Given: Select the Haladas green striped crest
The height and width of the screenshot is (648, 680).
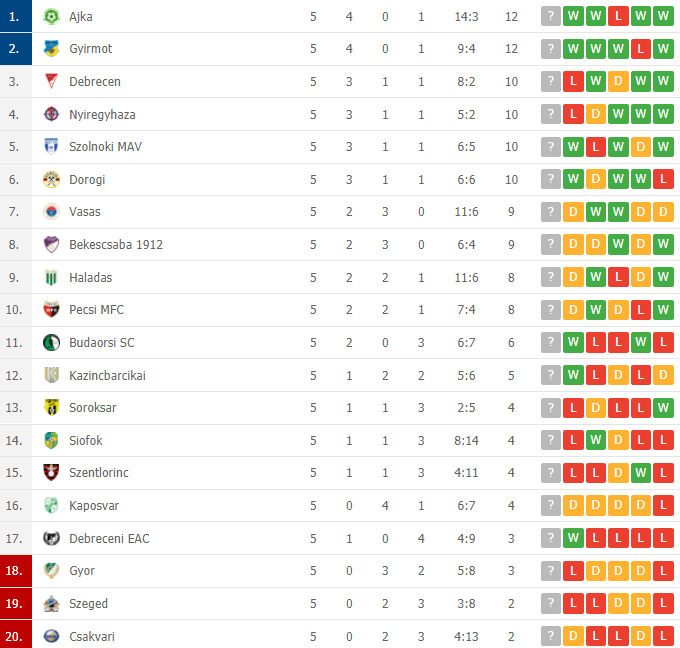Looking at the screenshot, I should pos(51,277).
